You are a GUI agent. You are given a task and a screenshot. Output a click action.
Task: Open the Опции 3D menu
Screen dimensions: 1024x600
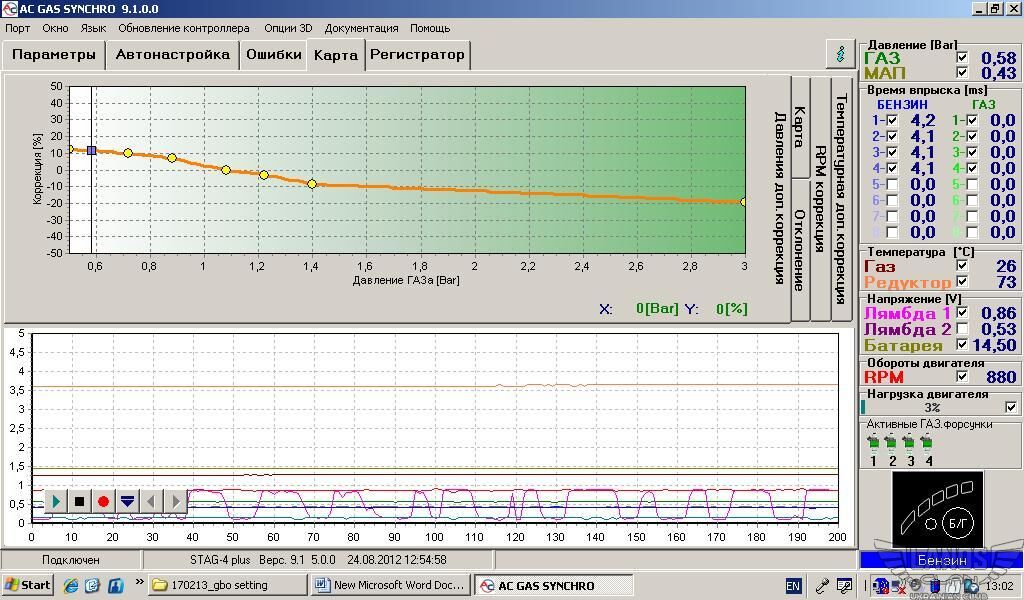click(288, 28)
